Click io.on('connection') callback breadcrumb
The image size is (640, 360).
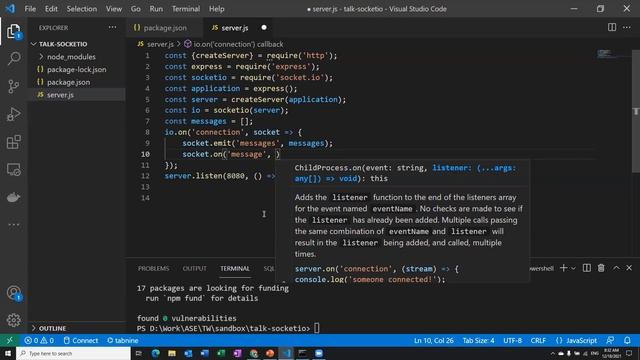tap(233, 44)
